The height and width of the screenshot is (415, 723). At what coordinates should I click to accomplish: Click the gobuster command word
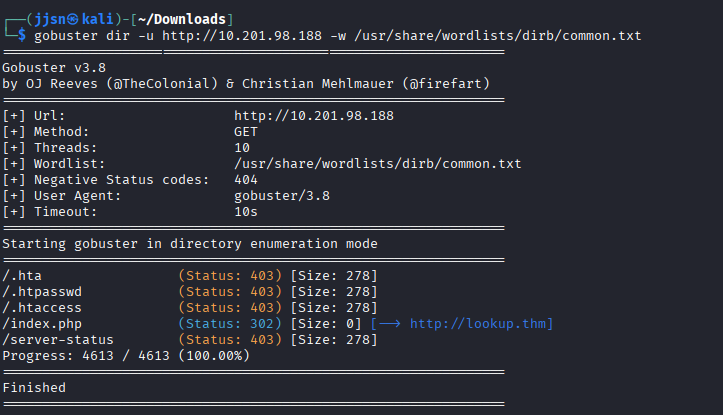click(66, 35)
